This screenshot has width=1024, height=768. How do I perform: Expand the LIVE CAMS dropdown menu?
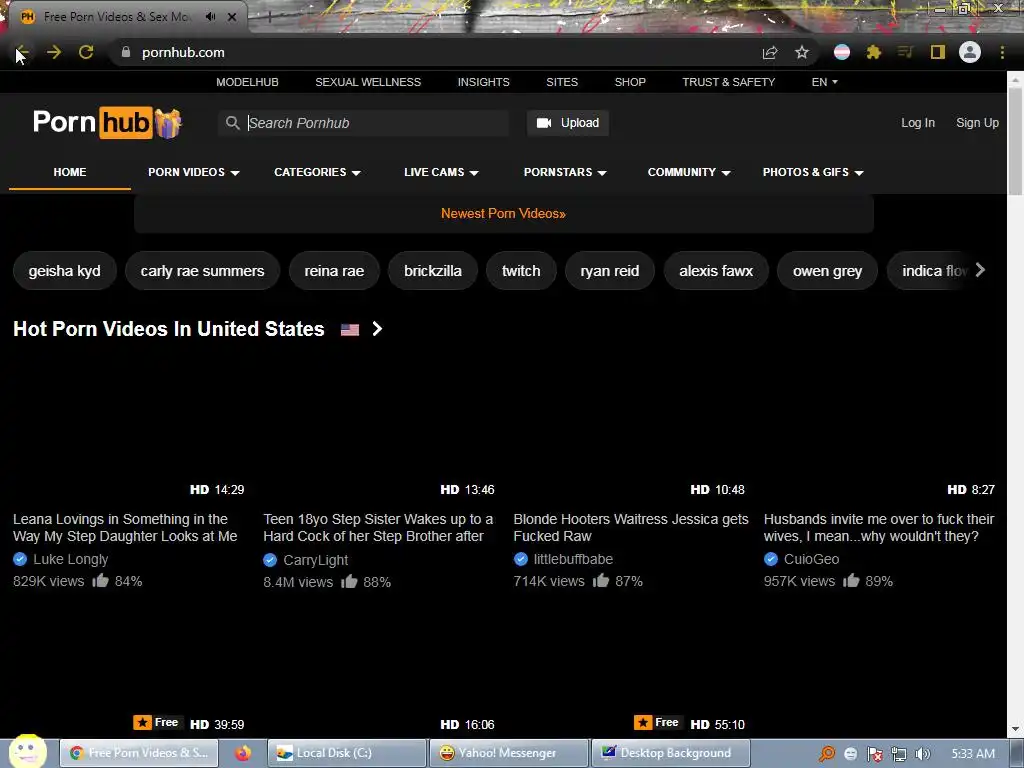[x=441, y=172]
